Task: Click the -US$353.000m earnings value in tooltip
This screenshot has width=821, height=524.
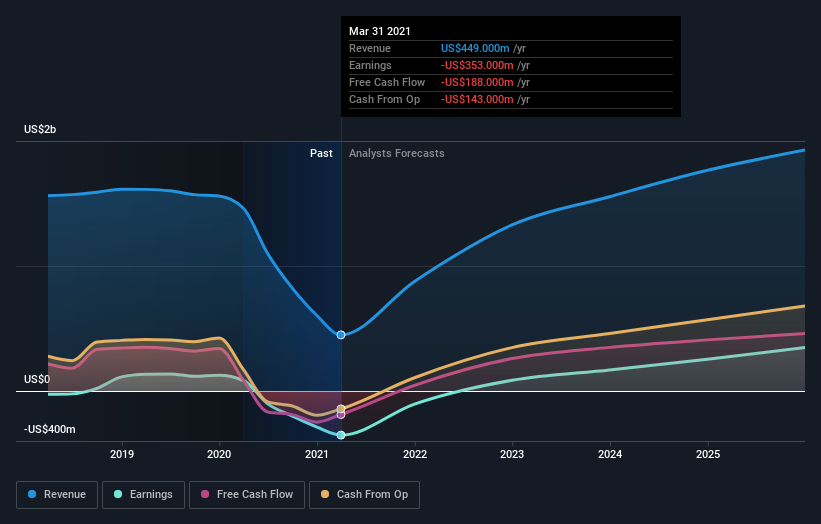Action: pos(477,65)
